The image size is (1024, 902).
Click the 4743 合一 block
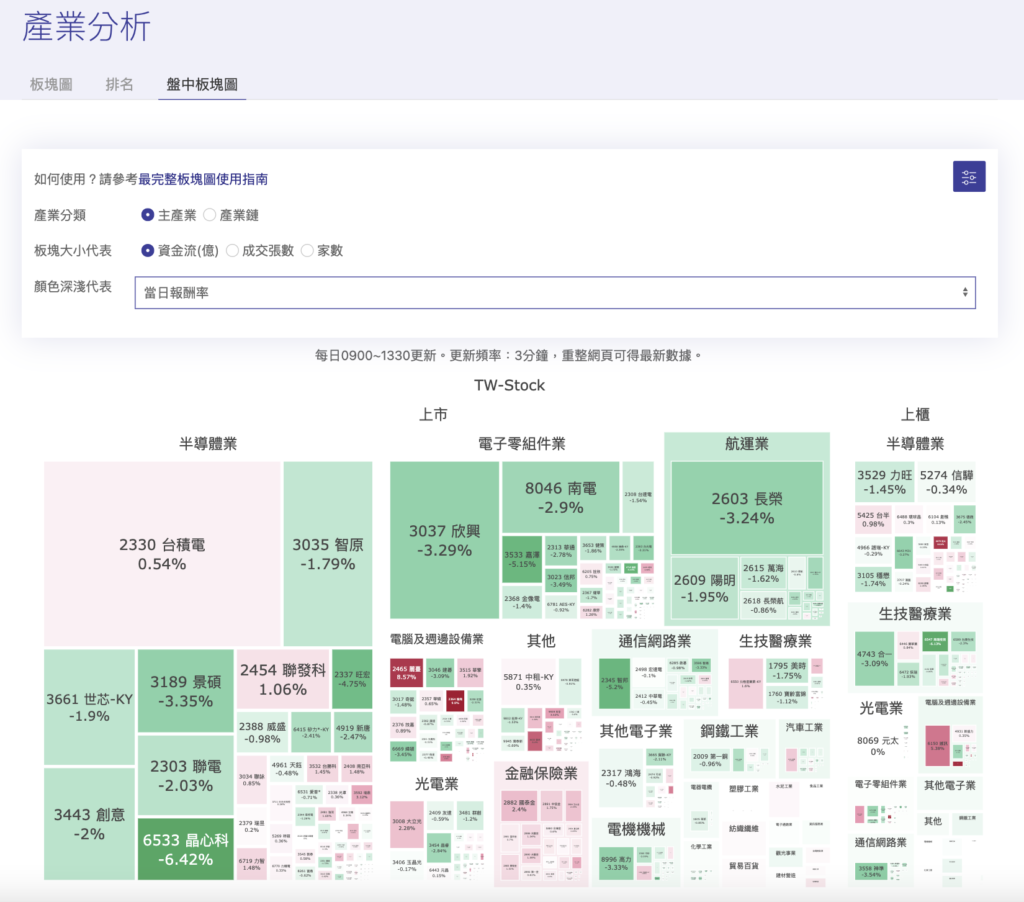coord(874,658)
